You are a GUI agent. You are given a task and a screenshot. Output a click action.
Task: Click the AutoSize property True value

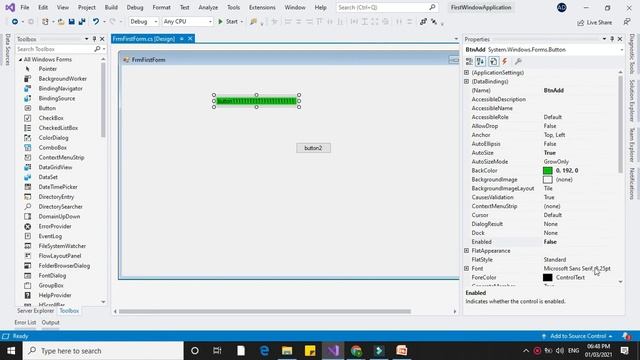tap(549, 153)
